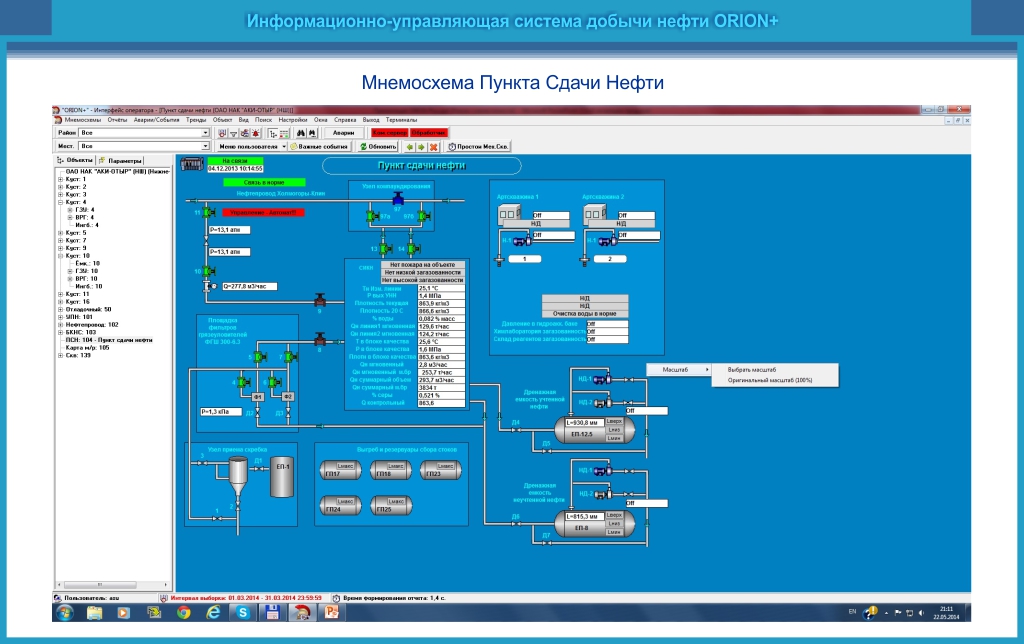The height and width of the screenshot is (644, 1024).
Task: Select valve 7 in the filter area
Action: click(290, 357)
